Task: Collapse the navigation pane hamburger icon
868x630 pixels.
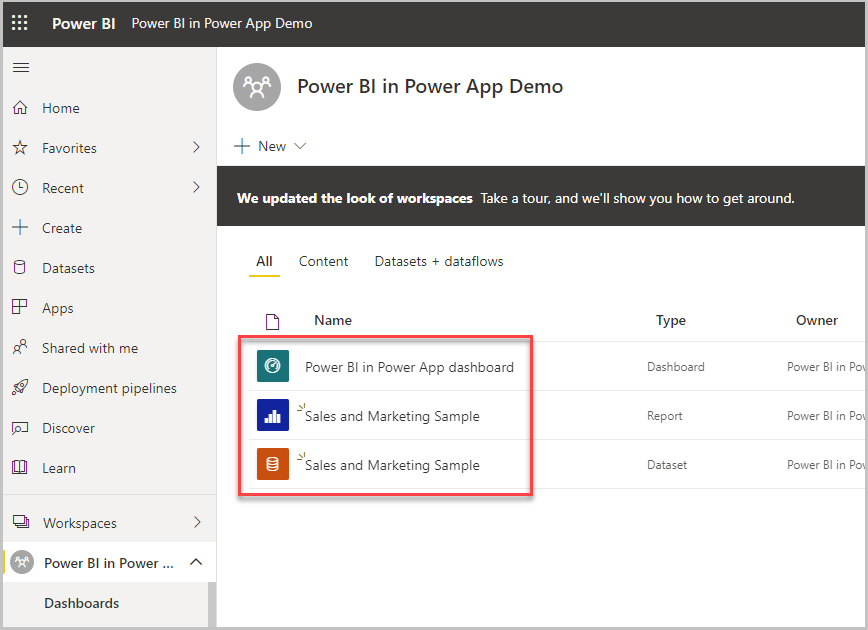Action: (x=20, y=68)
